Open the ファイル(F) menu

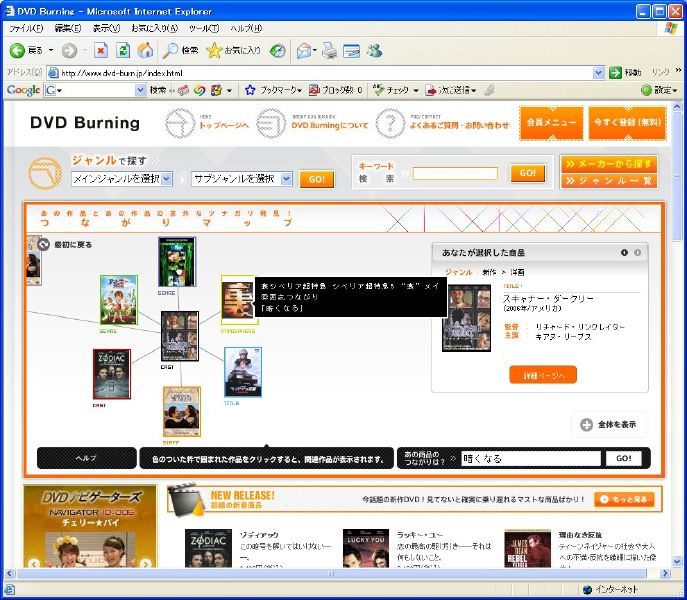[26, 28]
